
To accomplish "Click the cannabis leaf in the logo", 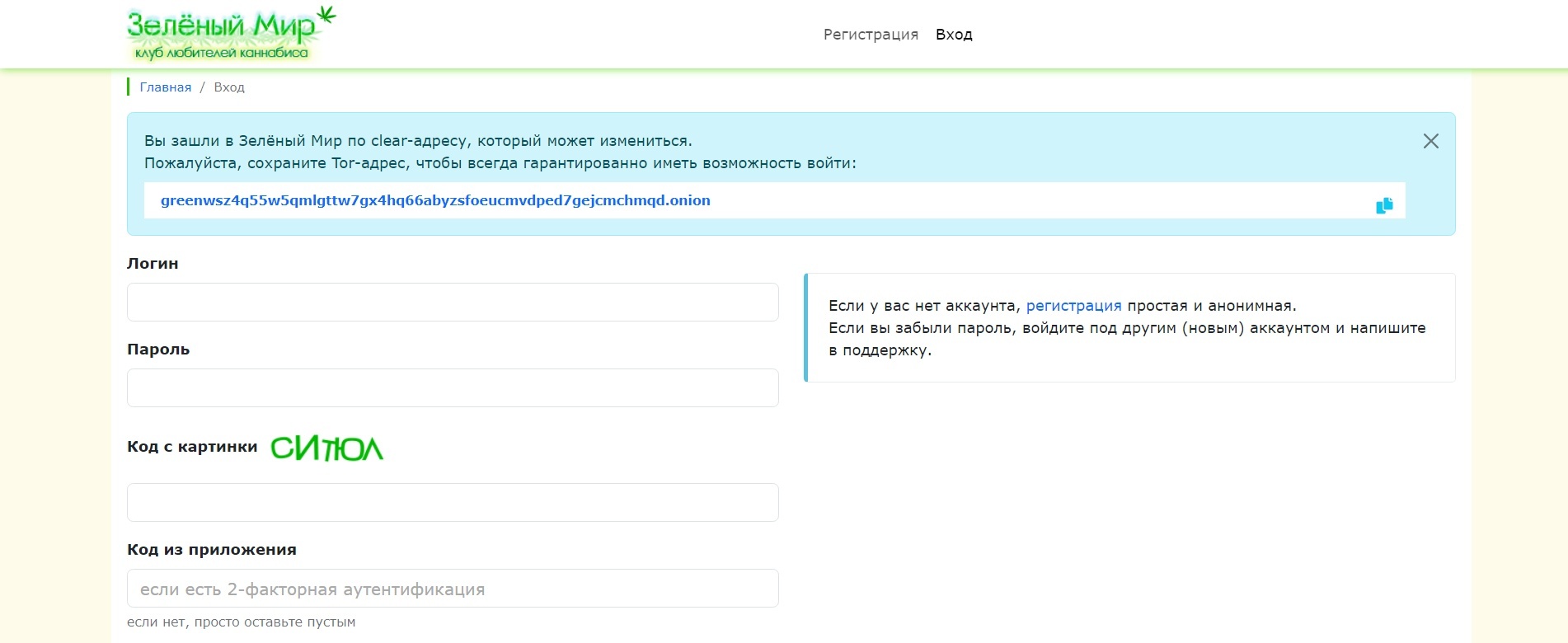I will click(327, 15).
